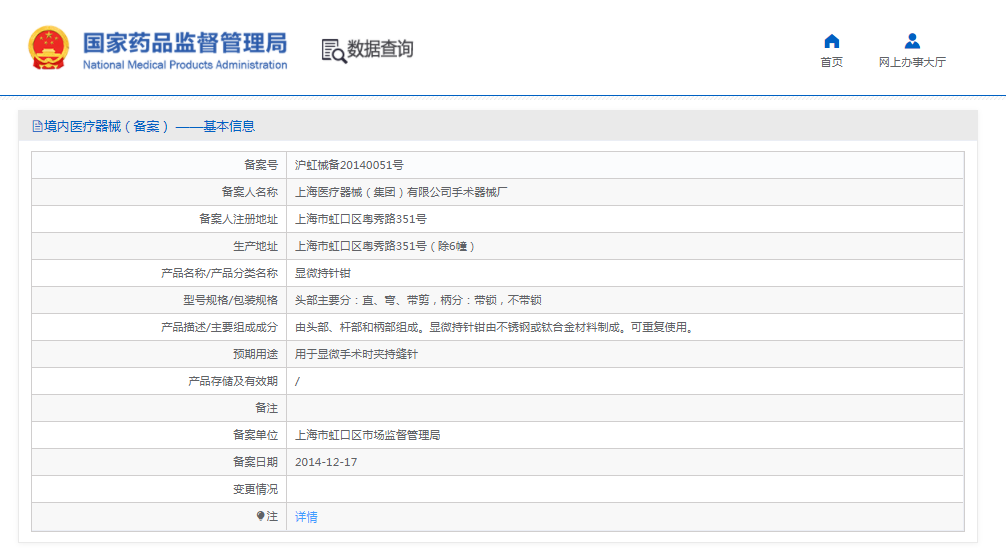This screenshot has height=548, width=1006.
Task: Click the filing date 2014-12-17
Action: pos(326,462)
